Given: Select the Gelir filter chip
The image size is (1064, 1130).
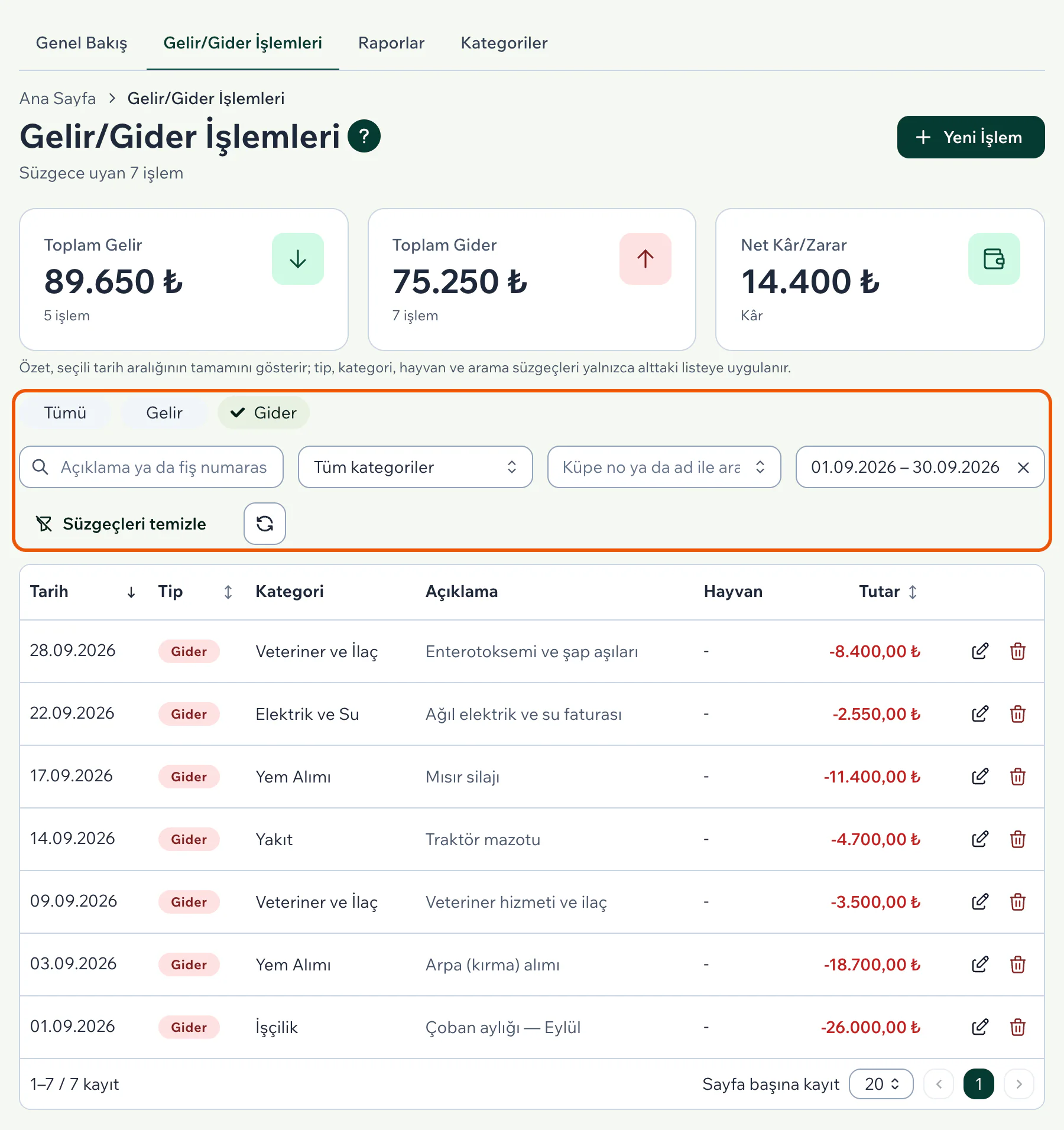Looking at the screenshot, I should pyautogui.click(x=164, y=413).
